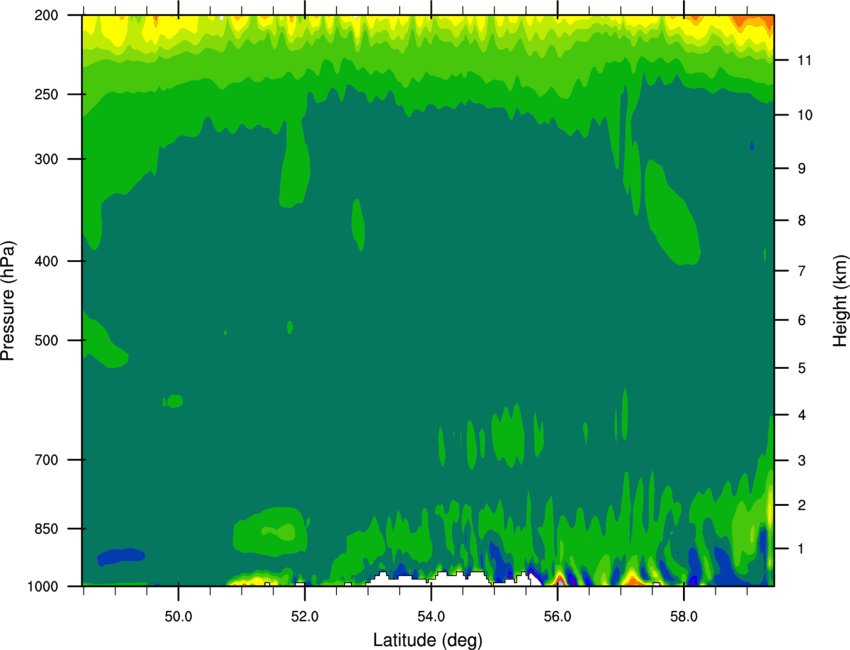Screen dimensions: 850x650
Task: Click the 1 km height tick label
Action: (802, 549)
